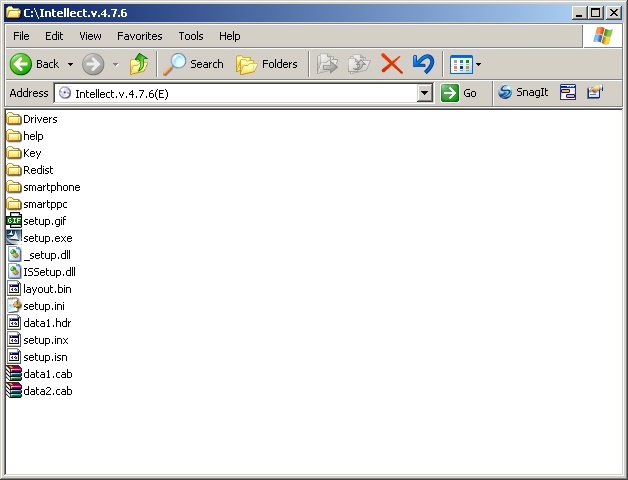This screenshot has width=628, height=480.
Task: Select the setup.ini file icon
Action: (14, 306)
